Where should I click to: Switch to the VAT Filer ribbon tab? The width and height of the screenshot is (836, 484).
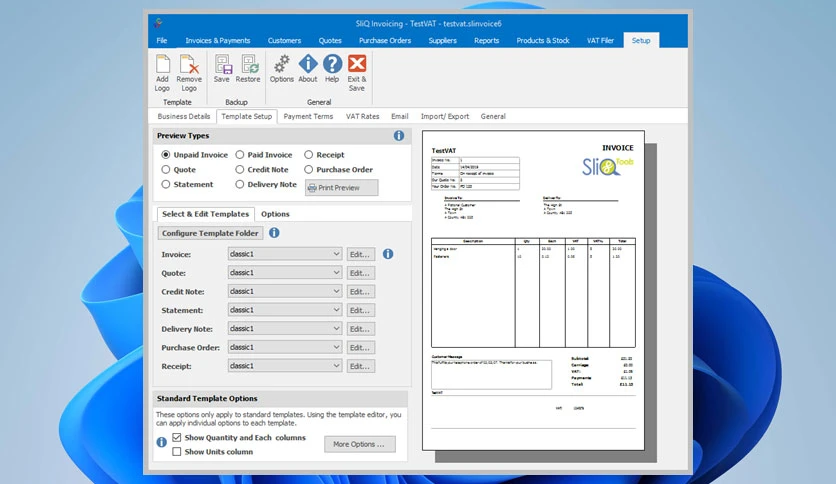point(600,41)
